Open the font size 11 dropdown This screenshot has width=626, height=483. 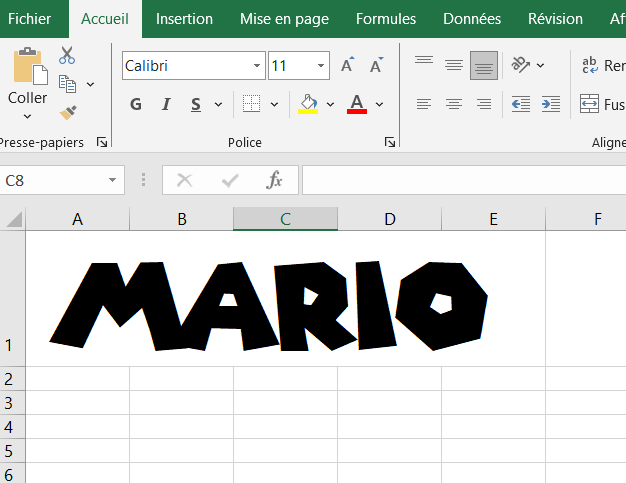pos(321,65)
